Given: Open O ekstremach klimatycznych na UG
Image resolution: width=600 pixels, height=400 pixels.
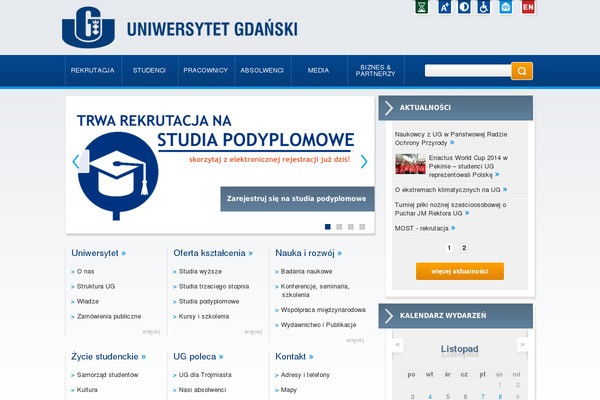Looking at the screenshot, I should tap(451, 190).
